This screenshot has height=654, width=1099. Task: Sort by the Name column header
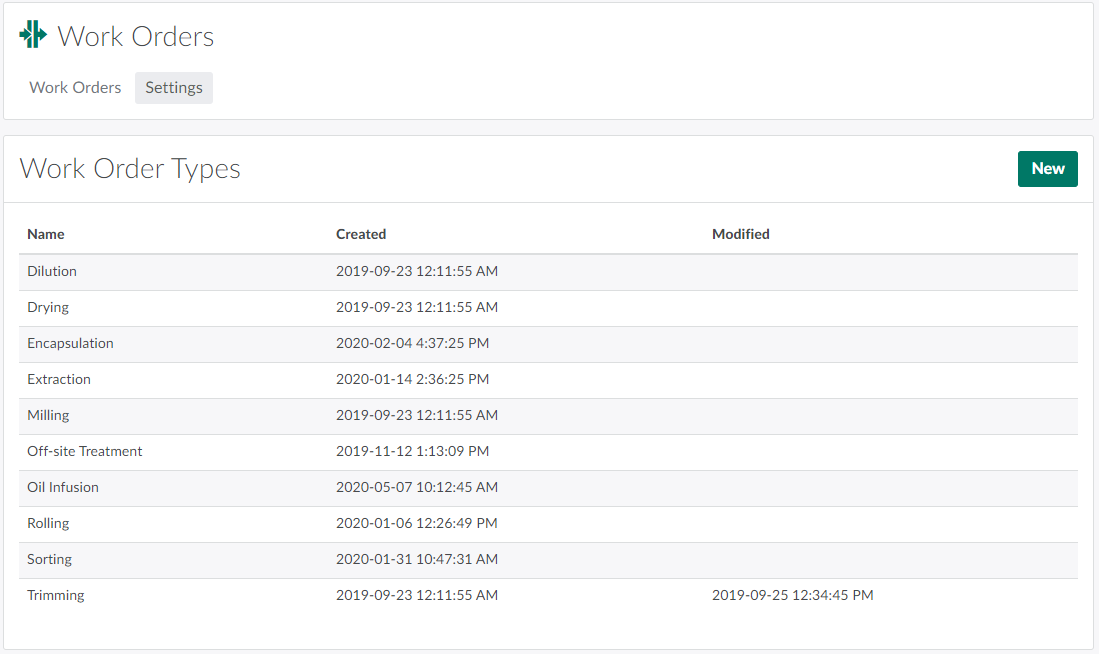46,234
